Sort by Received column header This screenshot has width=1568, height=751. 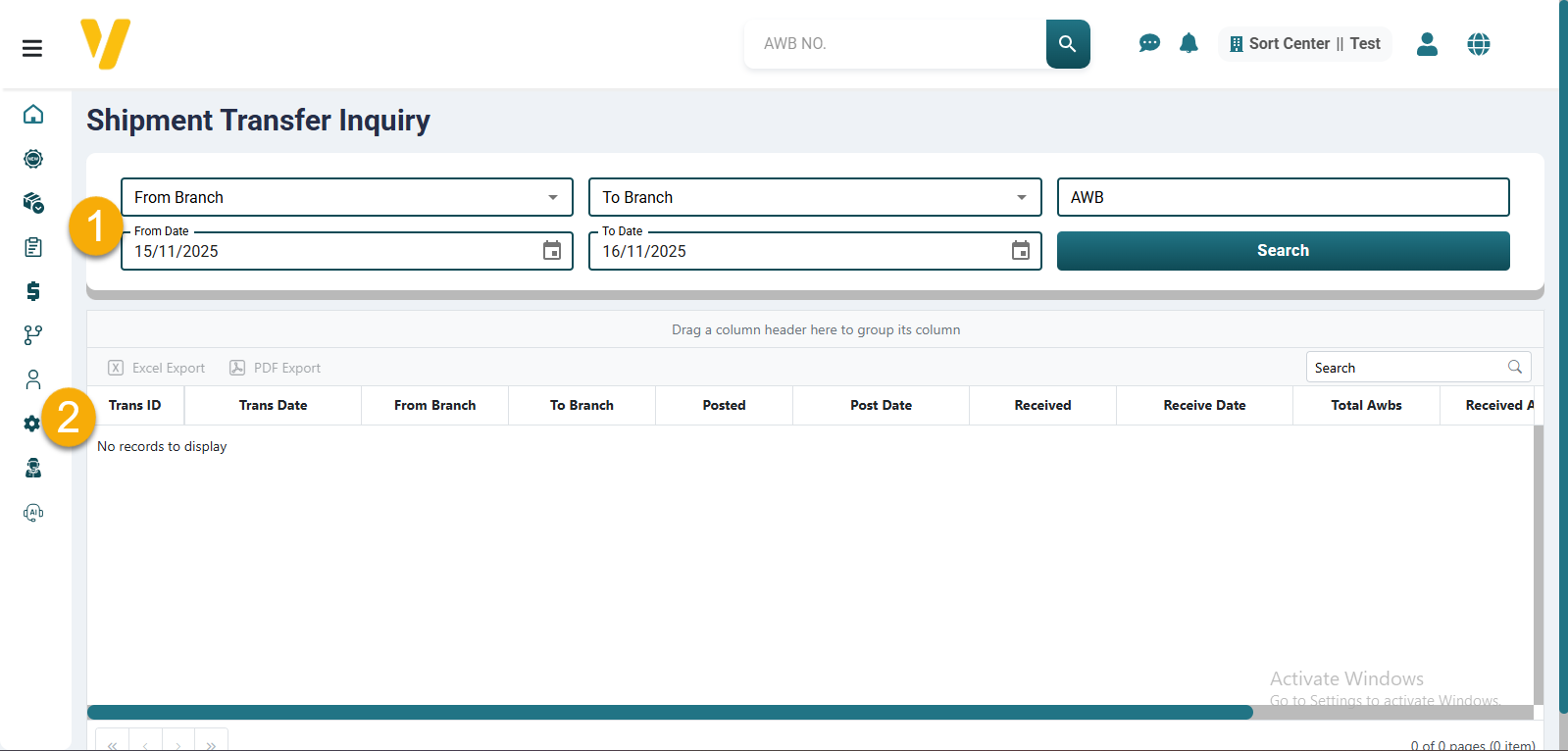coord(1042,405)
